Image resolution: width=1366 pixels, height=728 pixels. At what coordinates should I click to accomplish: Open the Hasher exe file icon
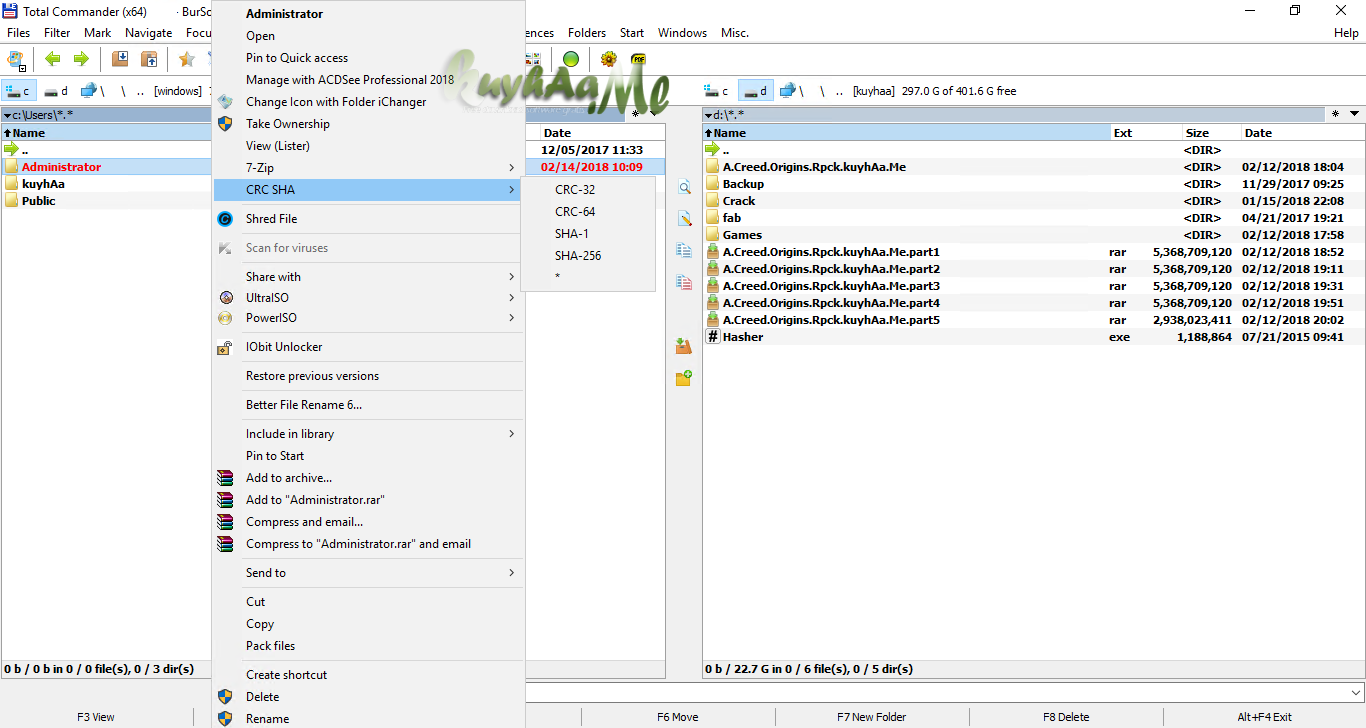pyautogui.click(x=713, y=337)
